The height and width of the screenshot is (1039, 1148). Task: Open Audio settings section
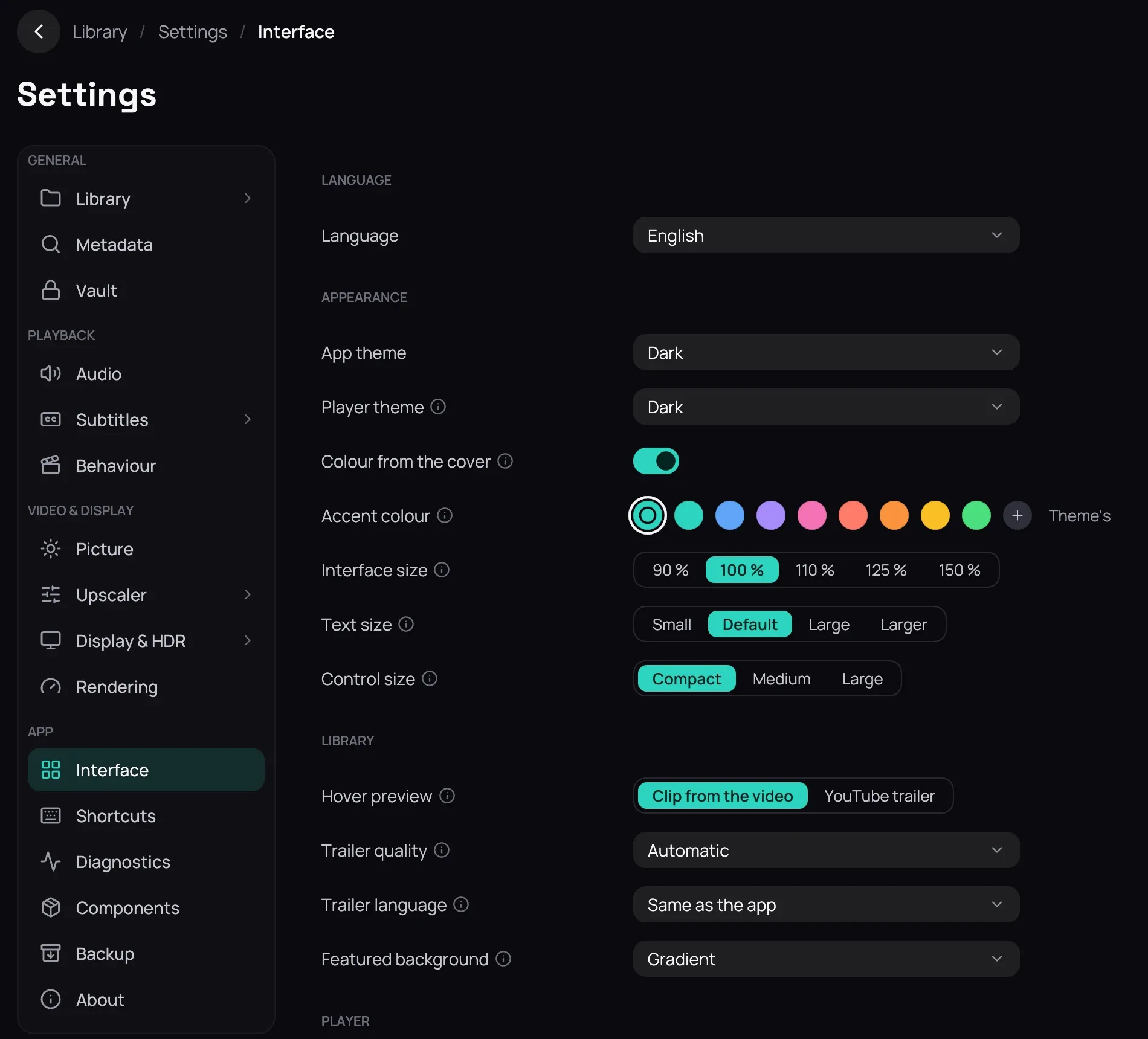click(x=146, y=373)
